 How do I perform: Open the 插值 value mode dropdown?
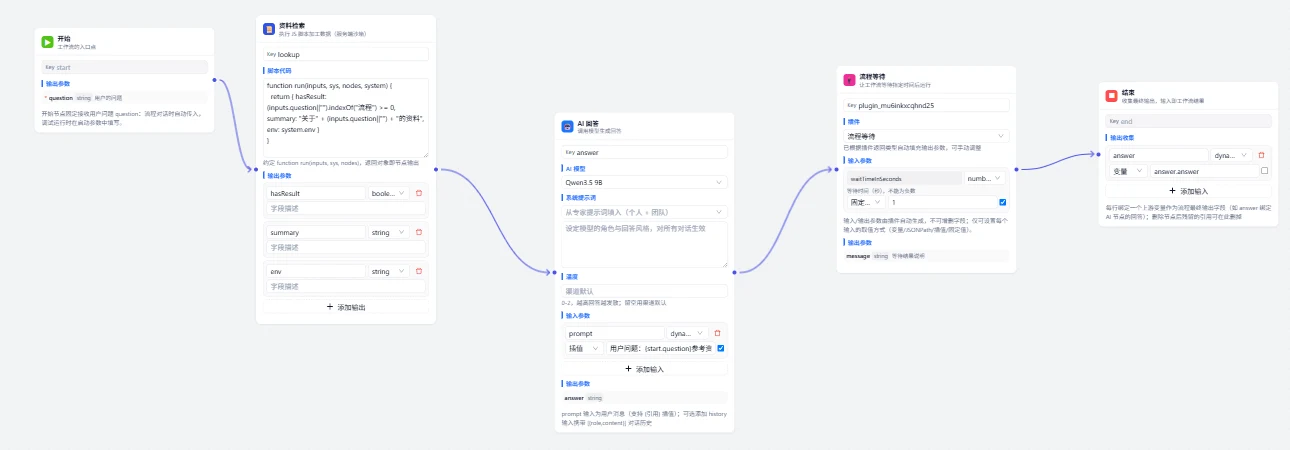click(583, 348)
